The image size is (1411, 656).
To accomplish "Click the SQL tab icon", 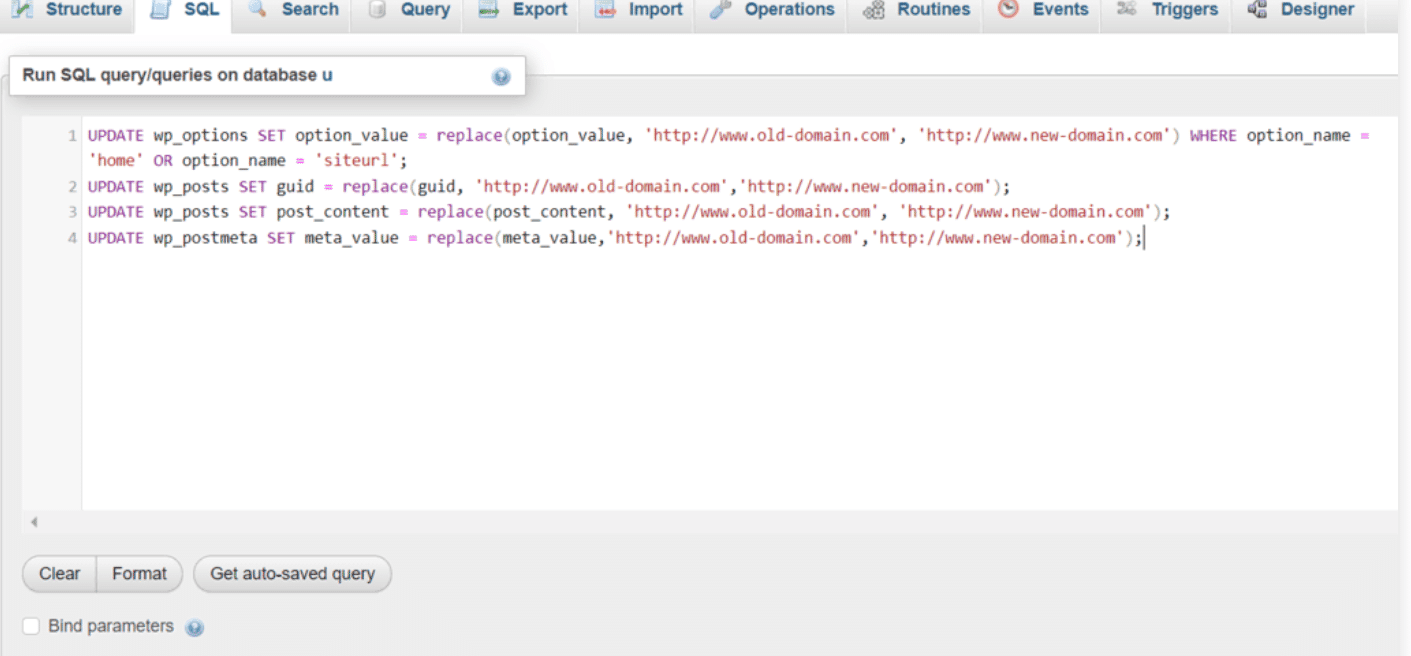I will coord(160,10).
